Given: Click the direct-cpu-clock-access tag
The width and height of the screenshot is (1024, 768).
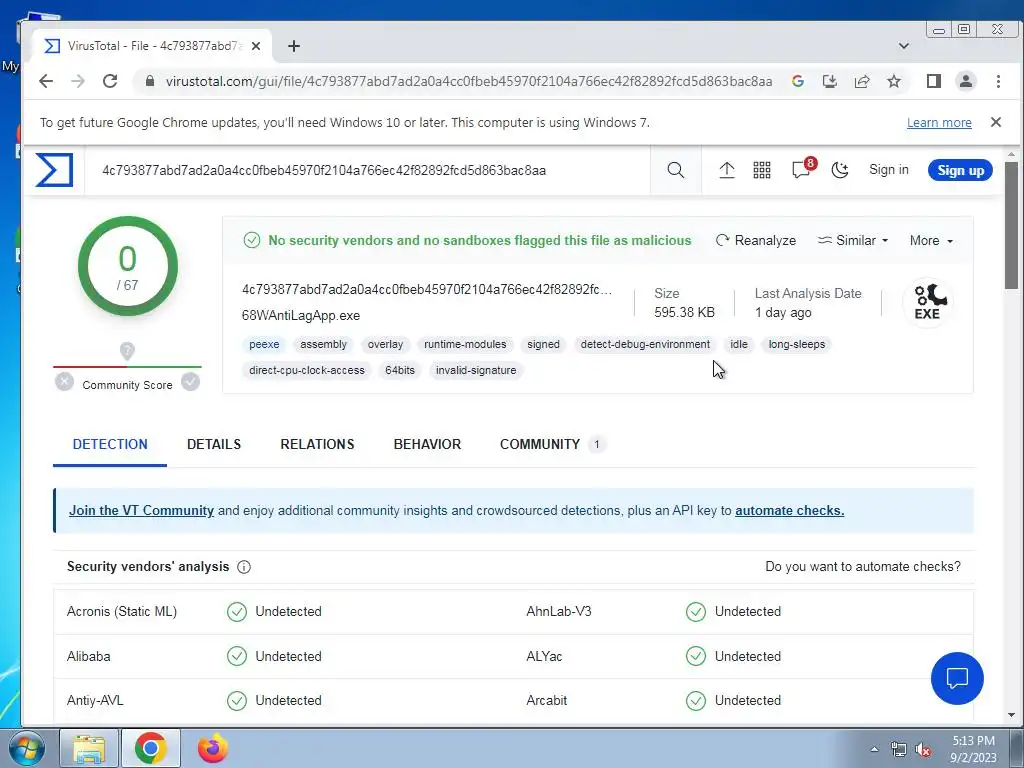Looking at the screenshot, I should tap(307, 370).
